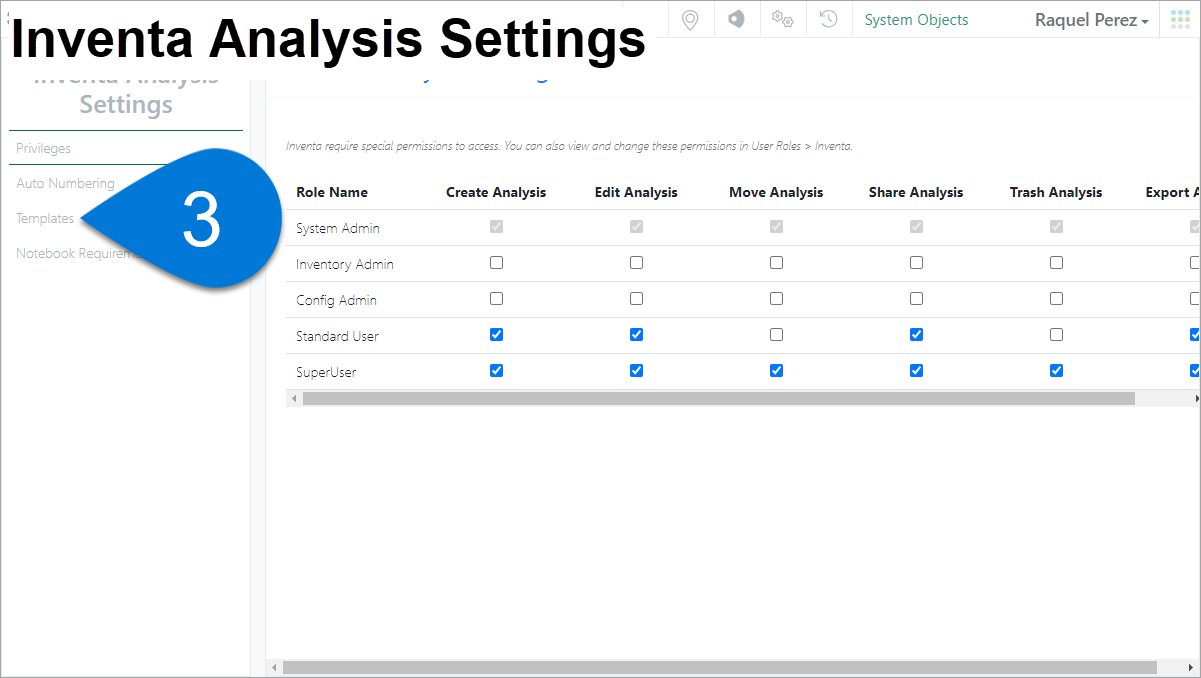Uncheck Share Analysis for Standard User

click(x=916, y=335)
